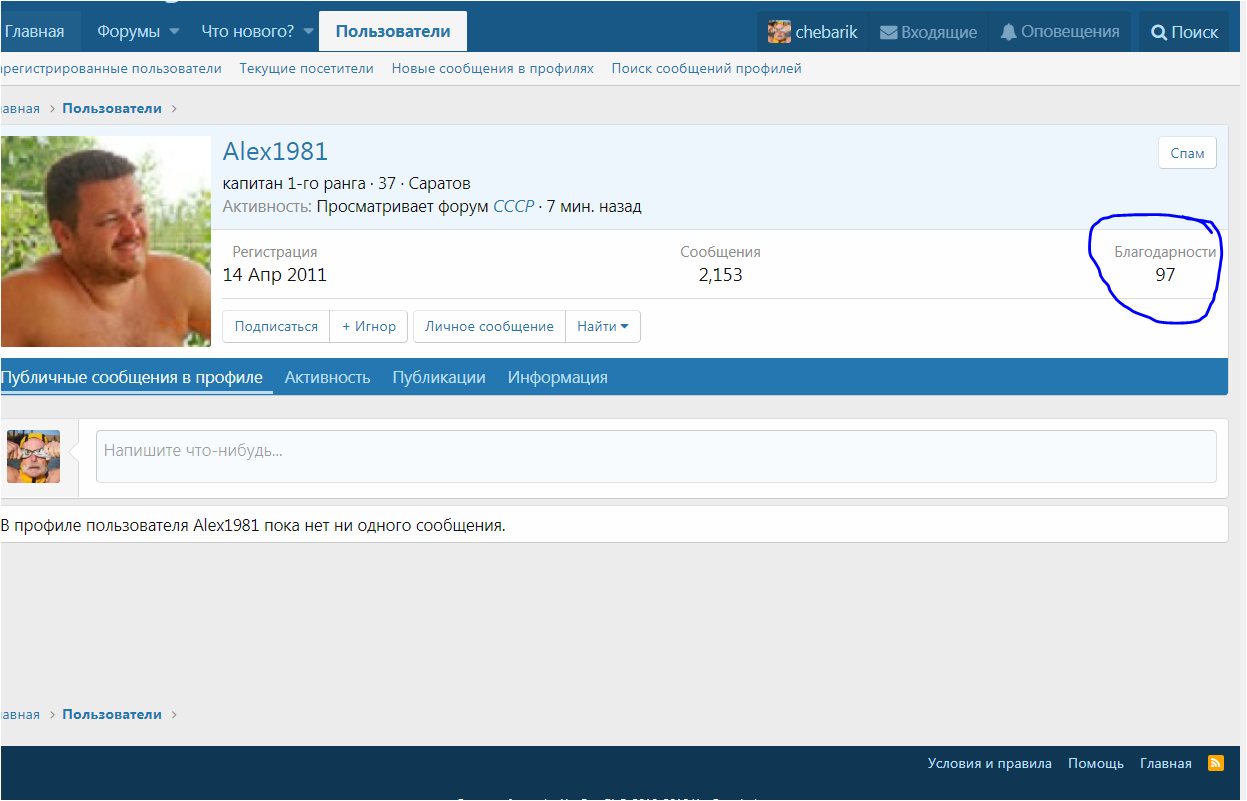
Task: Switch to the Публикации tab
Action: [x=438, y=377]
